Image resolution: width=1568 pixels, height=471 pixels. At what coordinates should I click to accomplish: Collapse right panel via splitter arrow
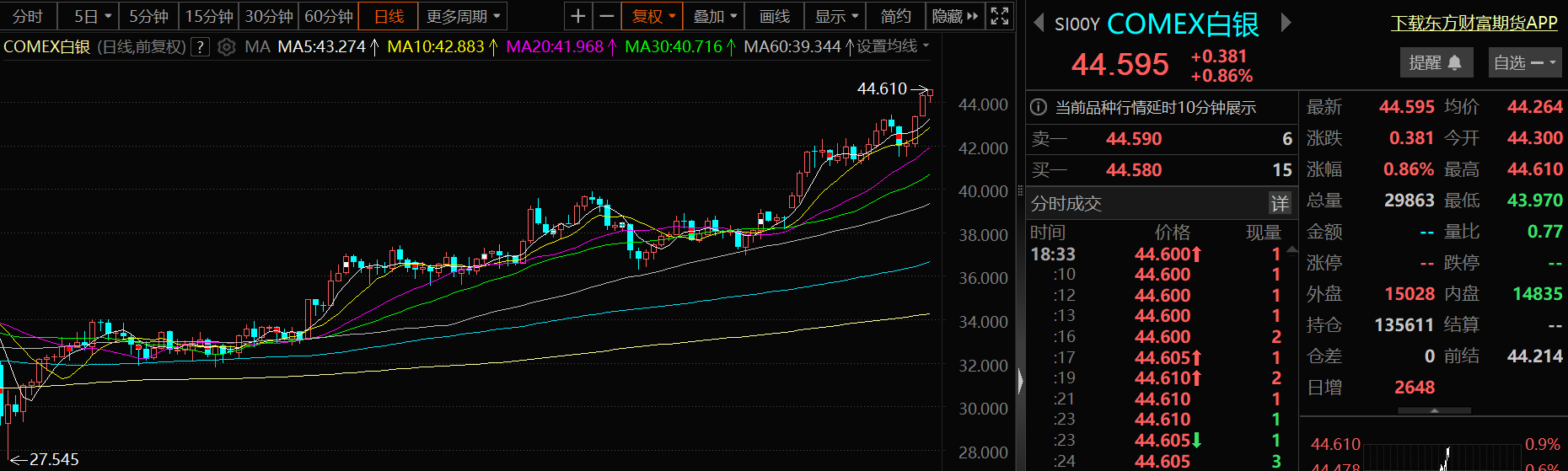[x=1020, y=381]
